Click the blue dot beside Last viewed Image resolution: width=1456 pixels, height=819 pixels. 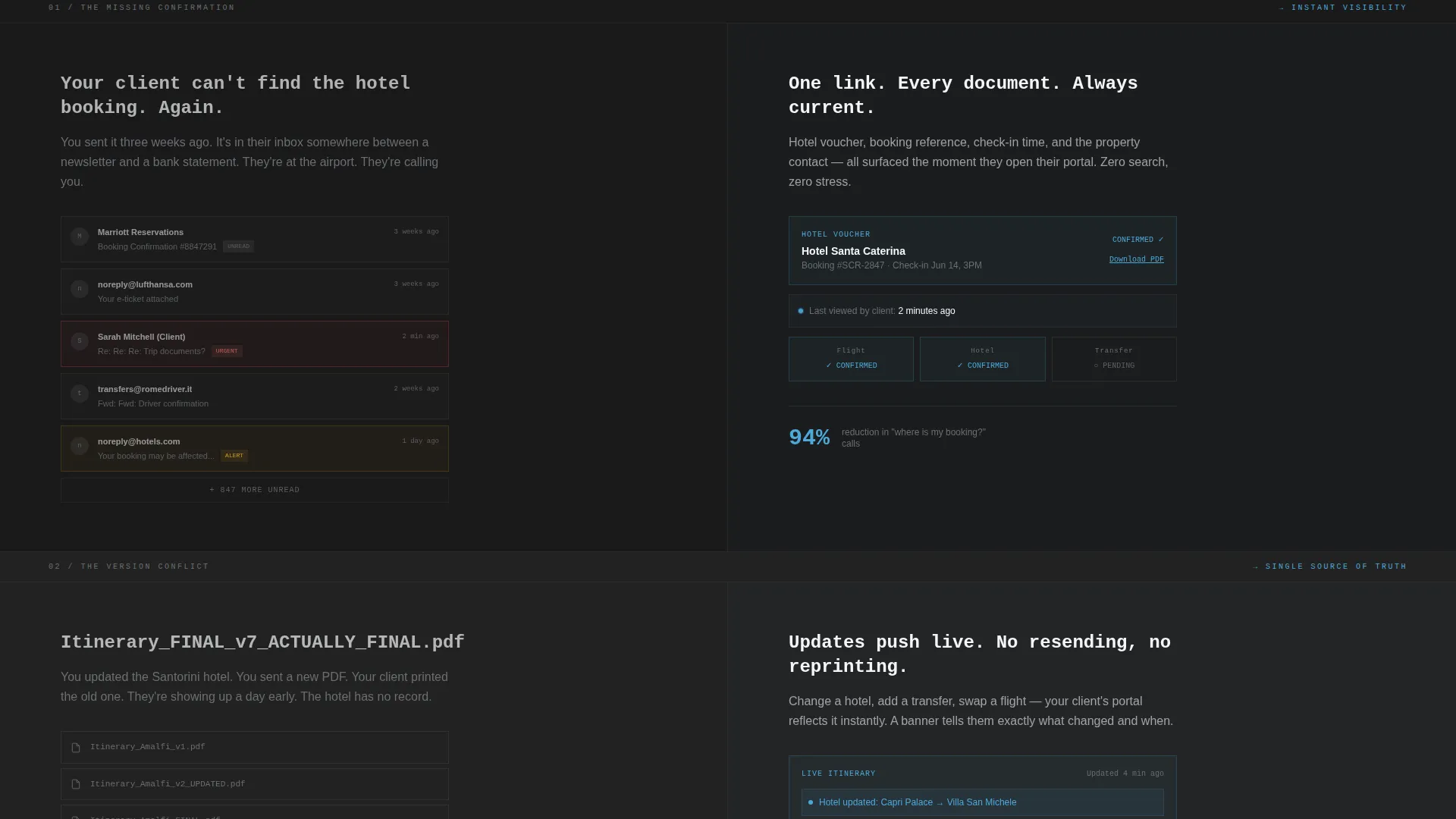[801, 311]
